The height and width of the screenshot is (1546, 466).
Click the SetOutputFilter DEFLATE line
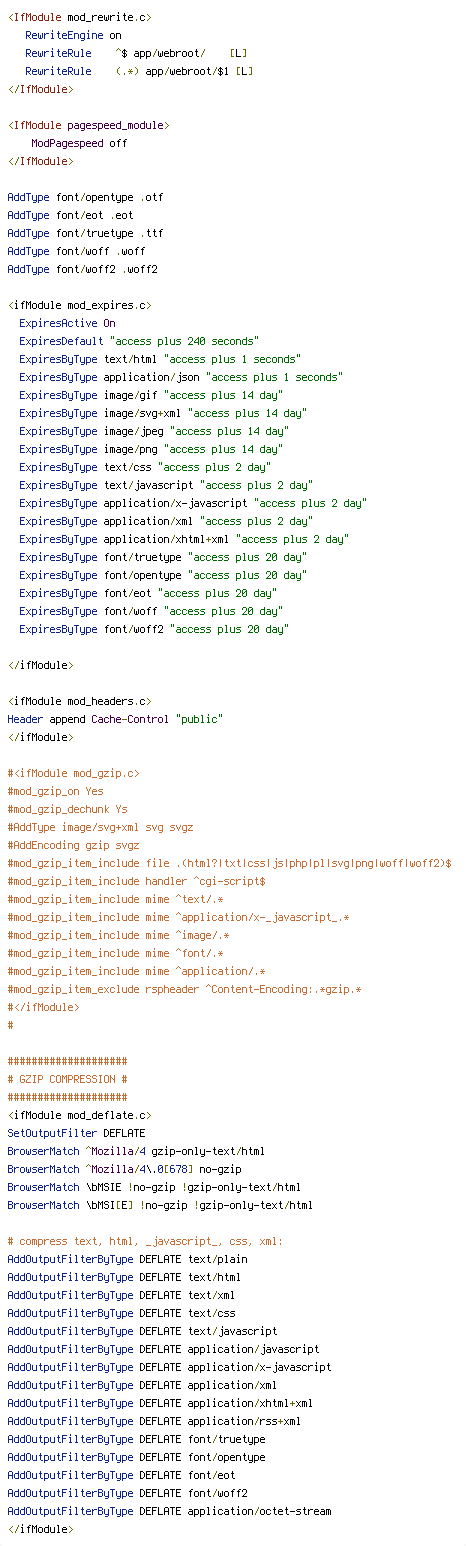76,1133
